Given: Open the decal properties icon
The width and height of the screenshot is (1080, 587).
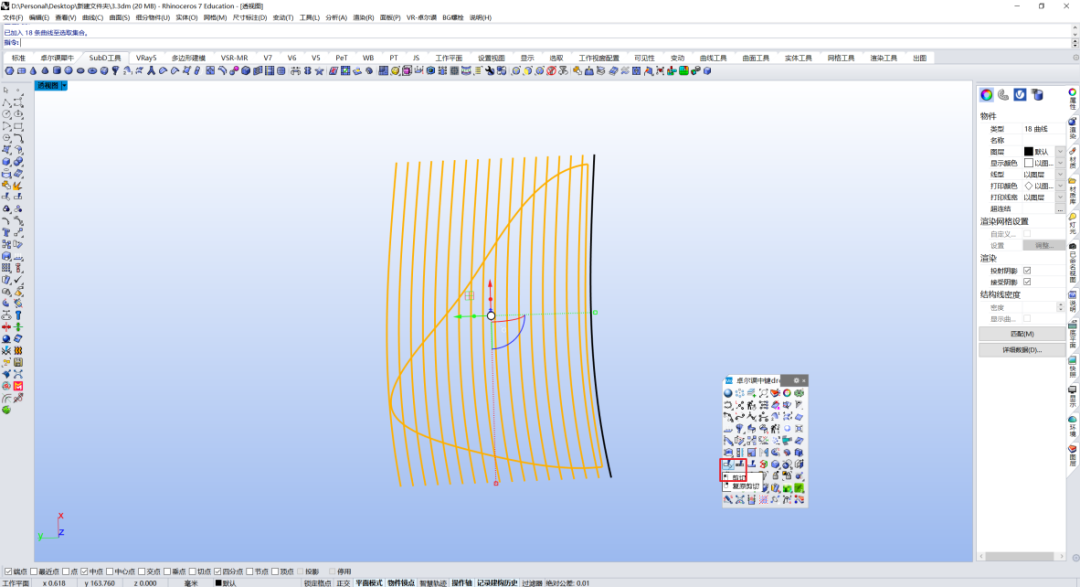Looking at the screenshot, I should pos(1037,95).
